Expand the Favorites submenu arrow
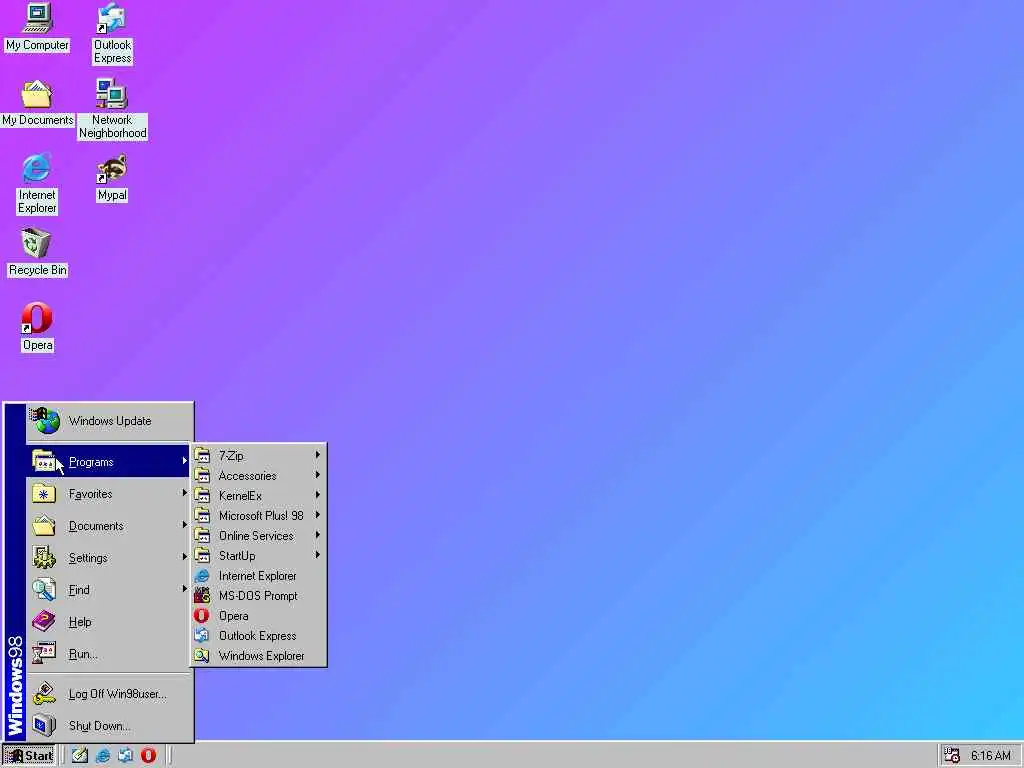The image size is (1024, 768). click(x=184, y=493)
